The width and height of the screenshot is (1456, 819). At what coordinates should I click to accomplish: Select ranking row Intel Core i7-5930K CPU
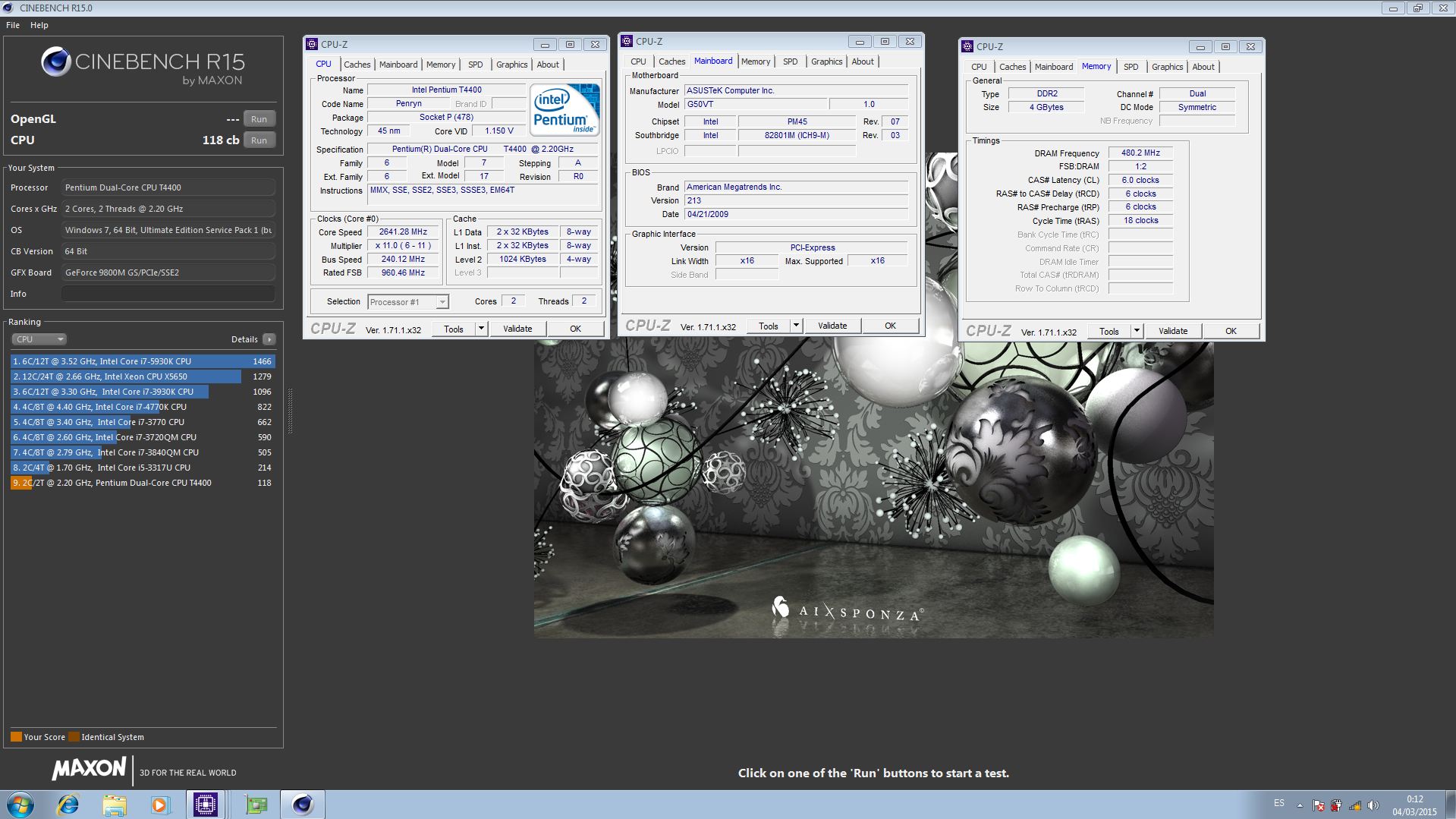[x=143, y=361]
